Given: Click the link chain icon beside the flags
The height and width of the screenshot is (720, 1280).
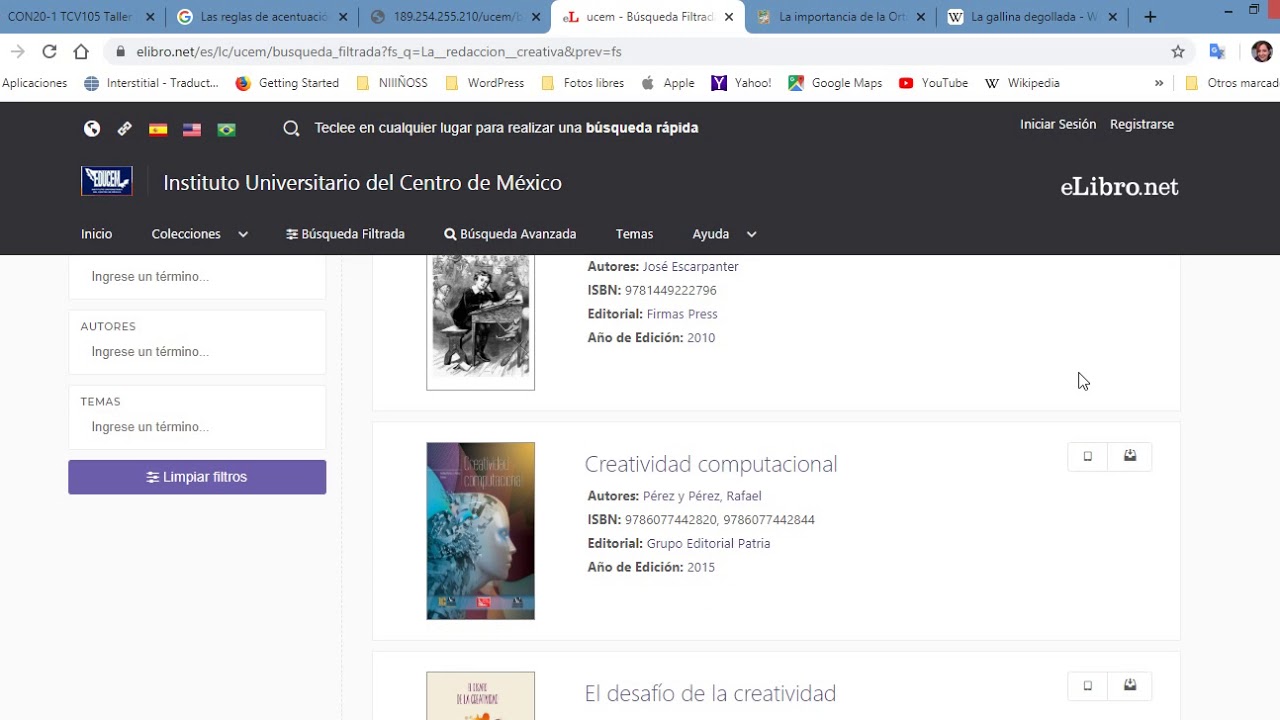Looking at the screenshot, I should pyautogui.click(x=124, y=128).
